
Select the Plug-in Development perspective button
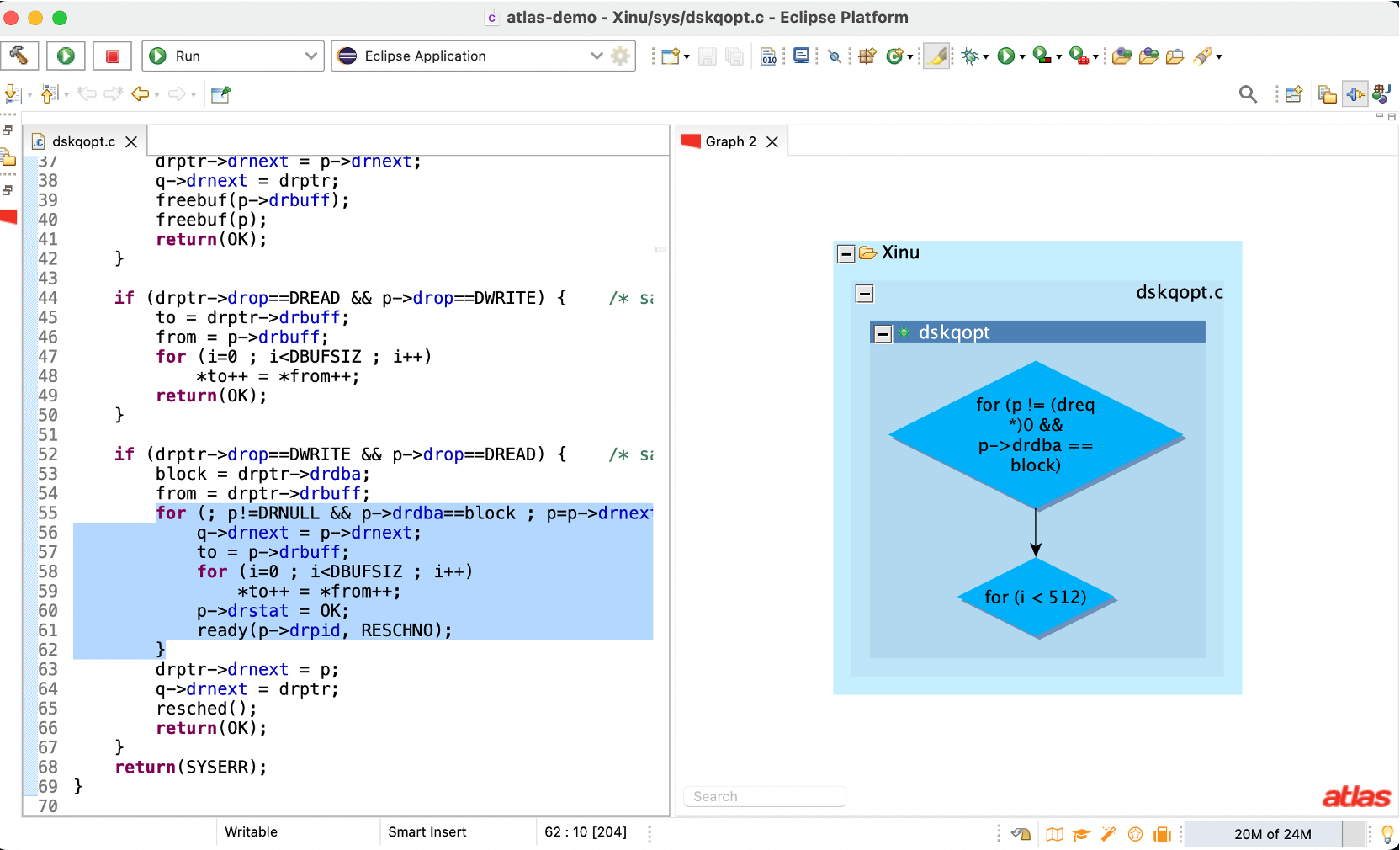(1355, 94)
